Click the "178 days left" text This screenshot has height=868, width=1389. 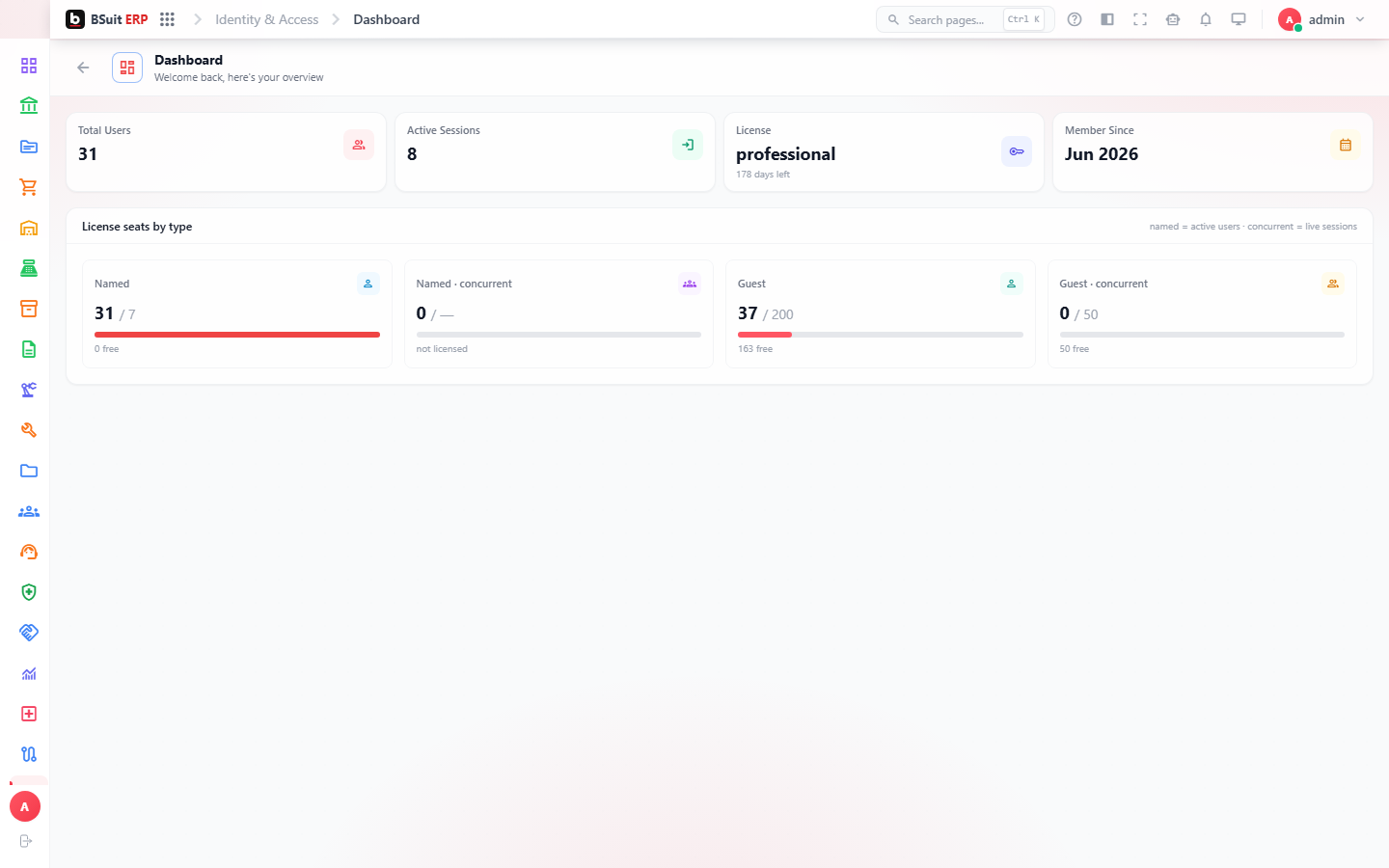763,175
